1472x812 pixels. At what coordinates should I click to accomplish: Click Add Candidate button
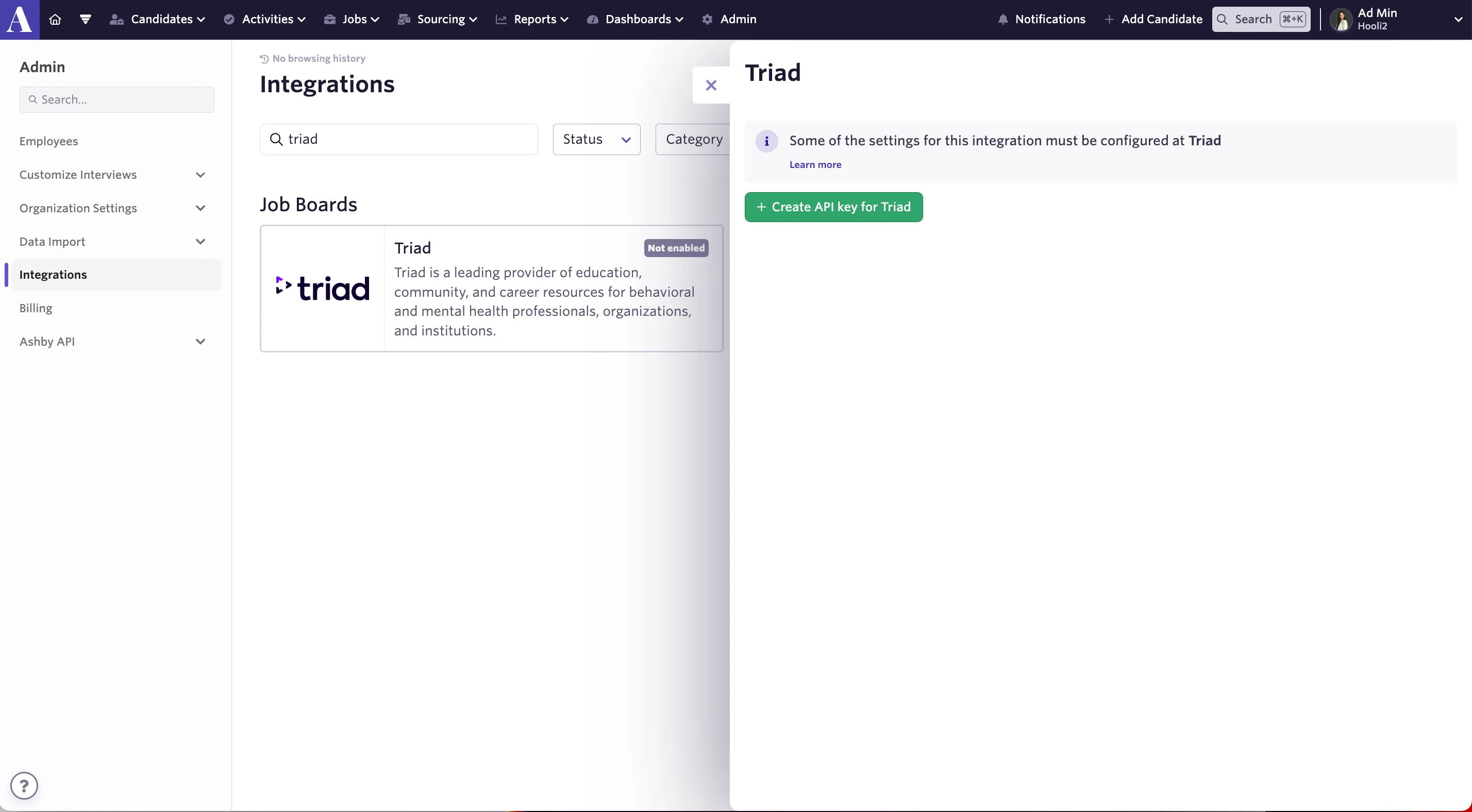1153,20
